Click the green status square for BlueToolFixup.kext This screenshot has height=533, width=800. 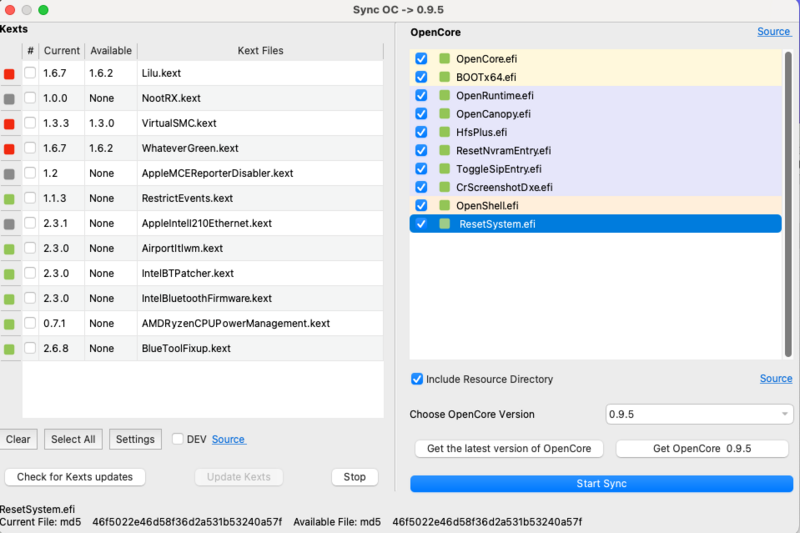9,349
